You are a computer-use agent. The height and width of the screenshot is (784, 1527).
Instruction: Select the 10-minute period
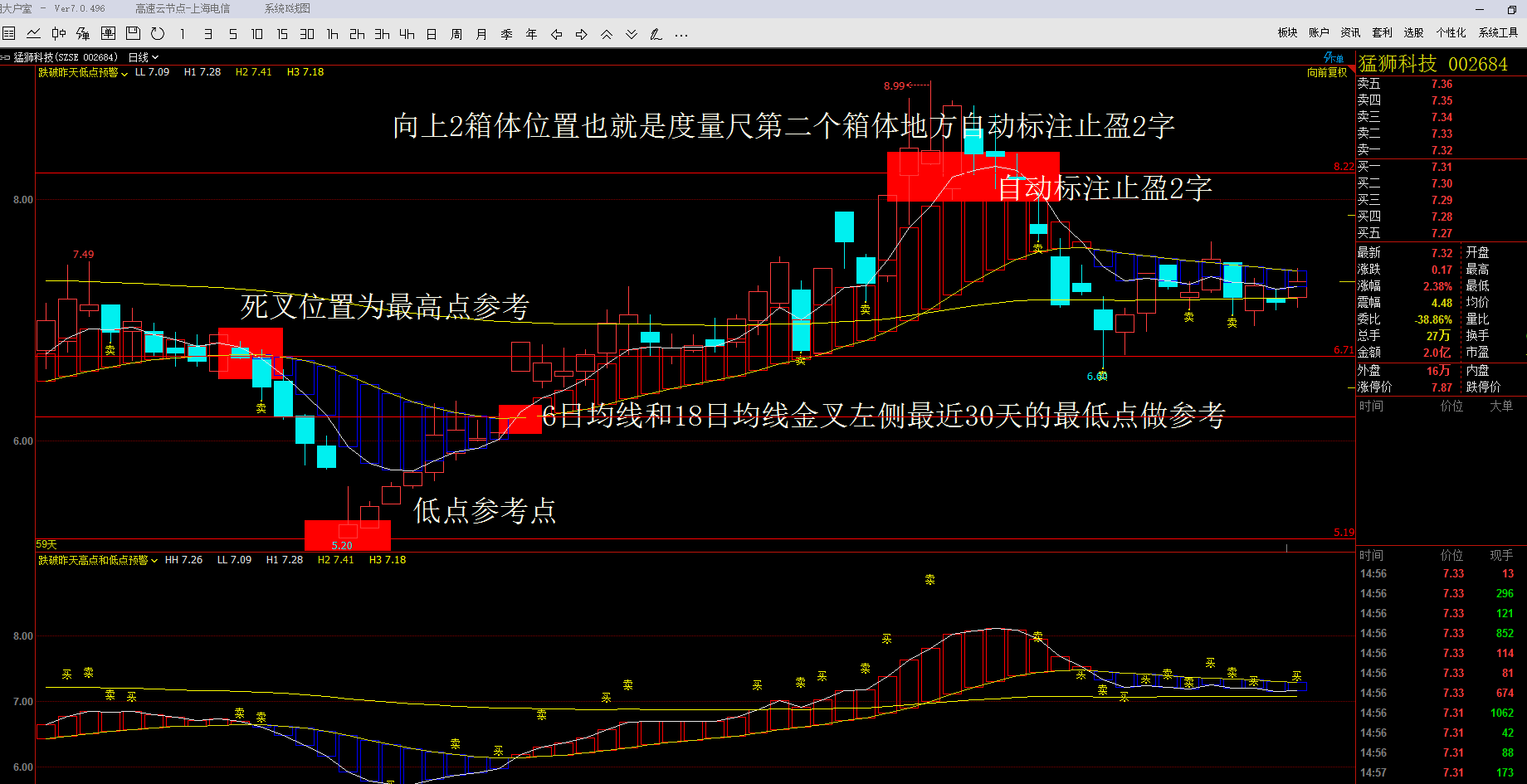coord(257,34)
